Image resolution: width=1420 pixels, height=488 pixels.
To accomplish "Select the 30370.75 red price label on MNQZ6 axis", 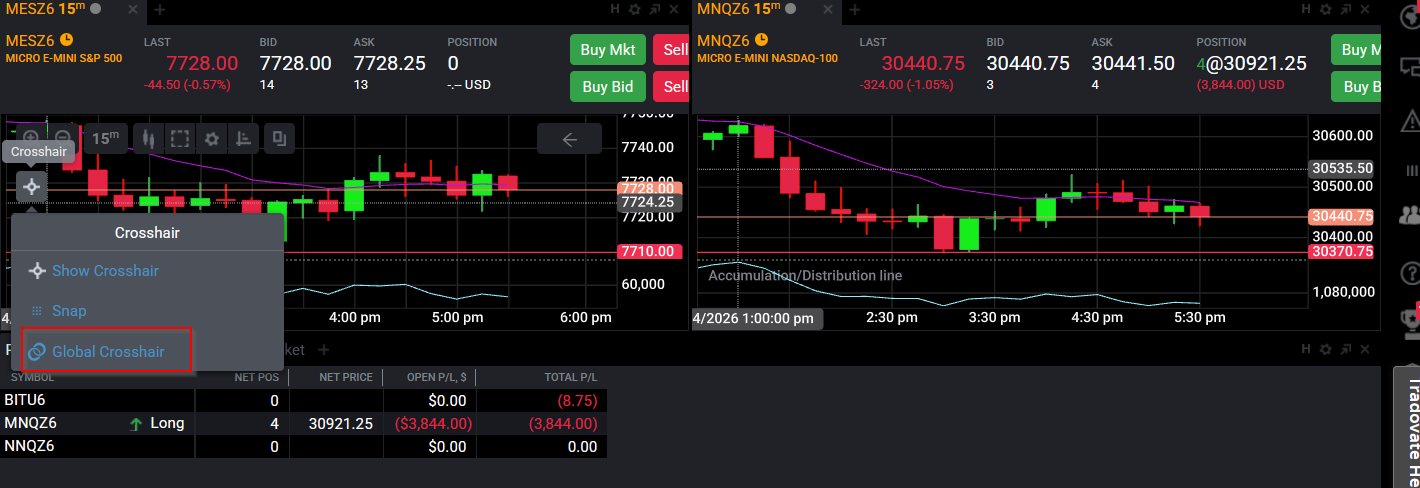I will tap(1343, 251).
